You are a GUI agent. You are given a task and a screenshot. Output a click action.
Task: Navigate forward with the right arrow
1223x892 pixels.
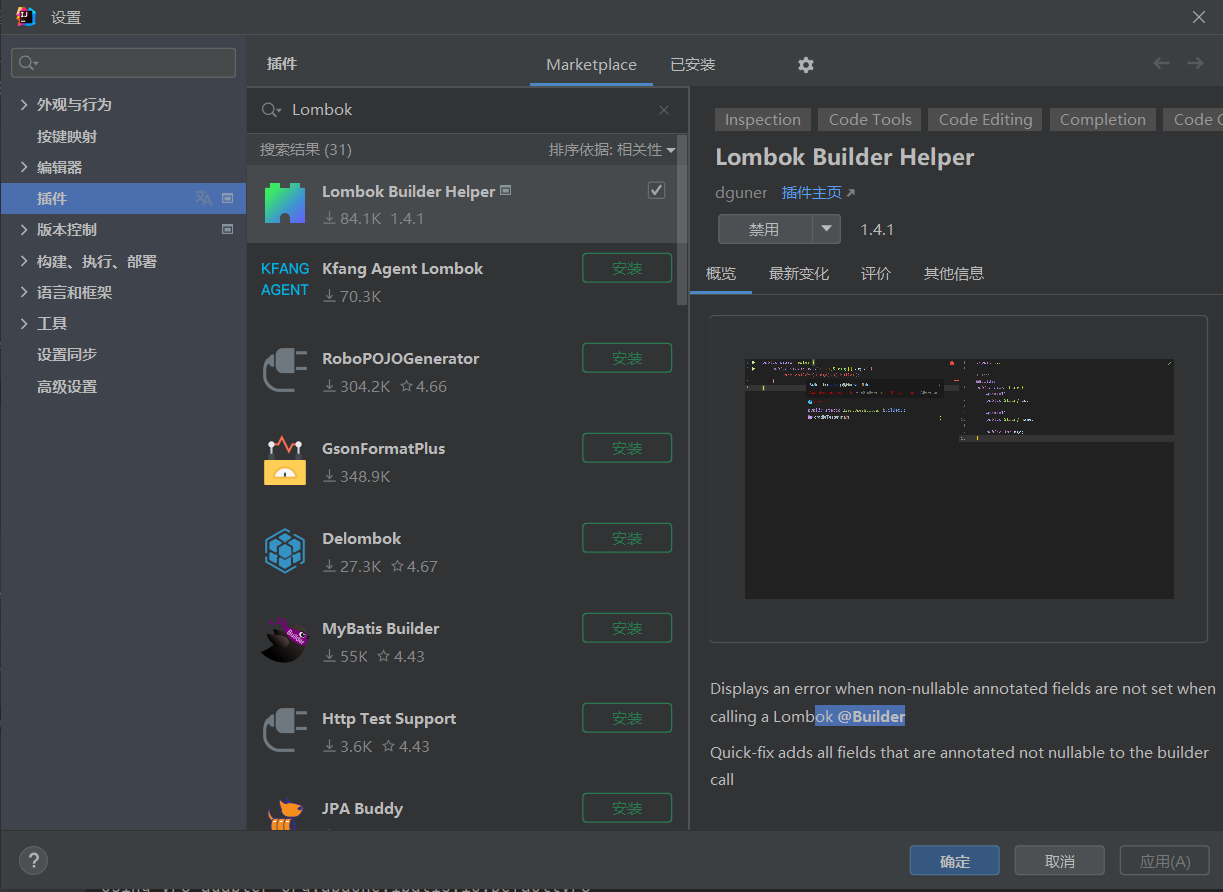point(1195,63)
